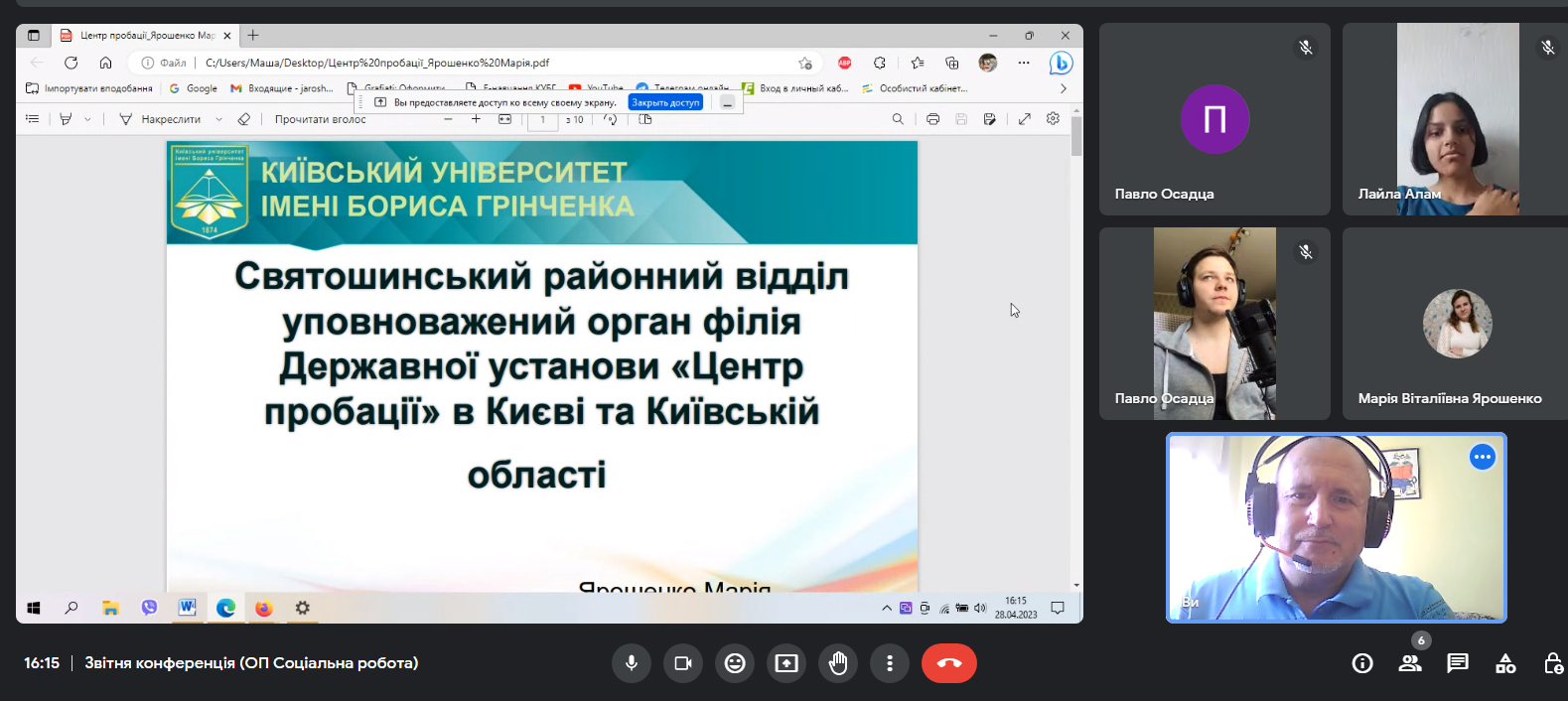
Task: Click the present screen button
Action: coord(786,663)
